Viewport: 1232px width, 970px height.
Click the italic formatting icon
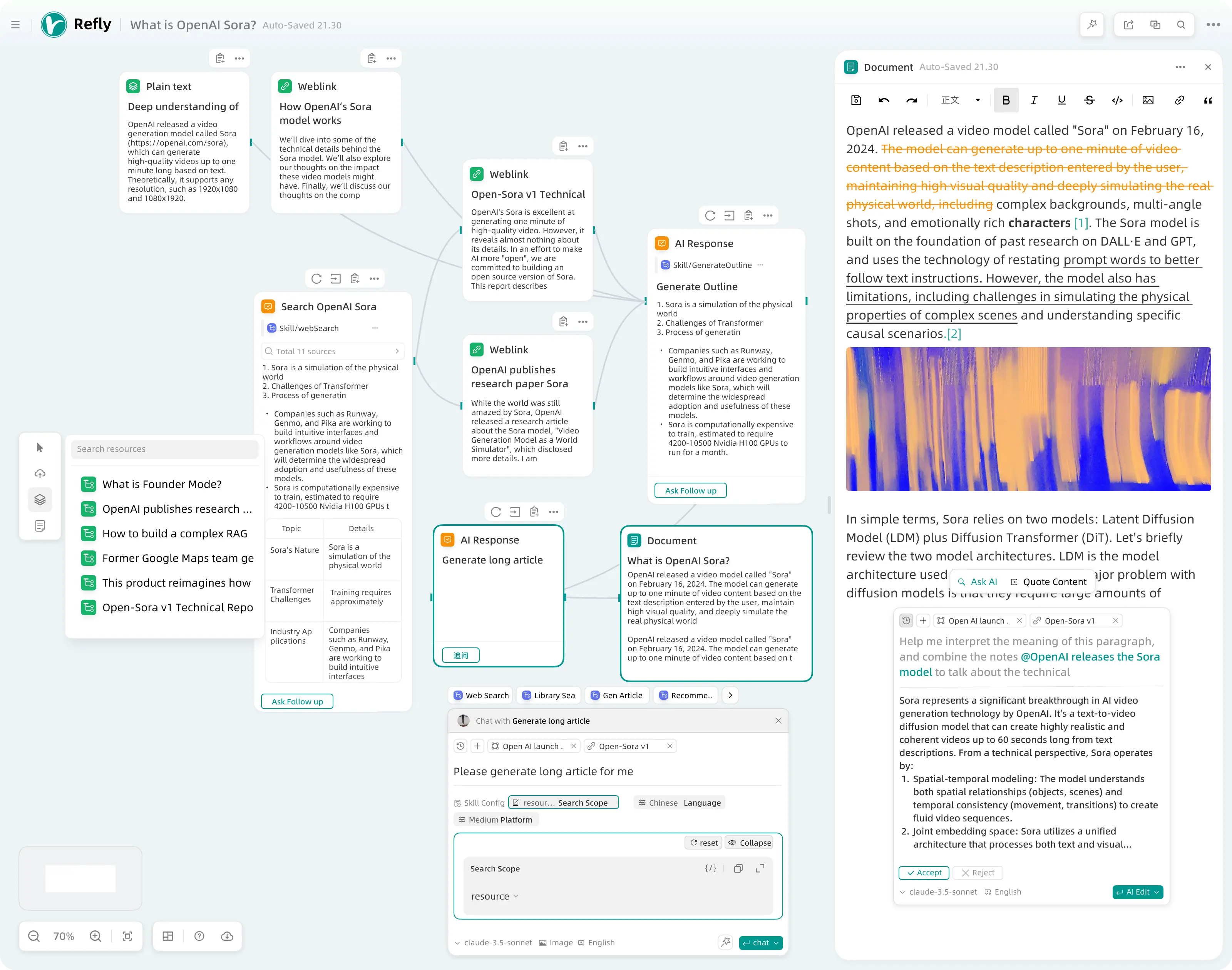tap(1034, 100)
